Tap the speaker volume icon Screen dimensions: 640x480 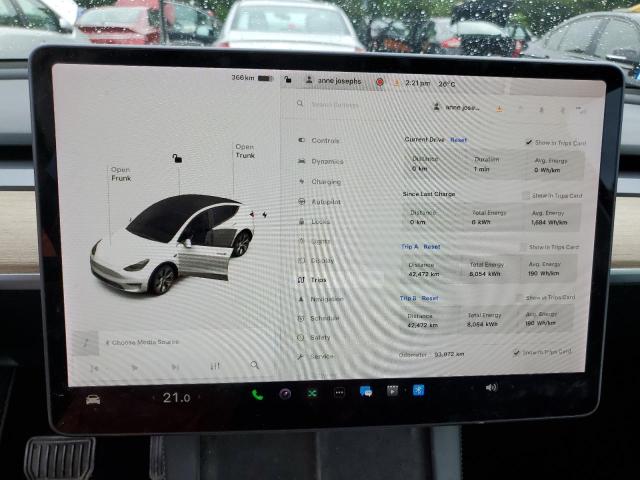[491, 387]
